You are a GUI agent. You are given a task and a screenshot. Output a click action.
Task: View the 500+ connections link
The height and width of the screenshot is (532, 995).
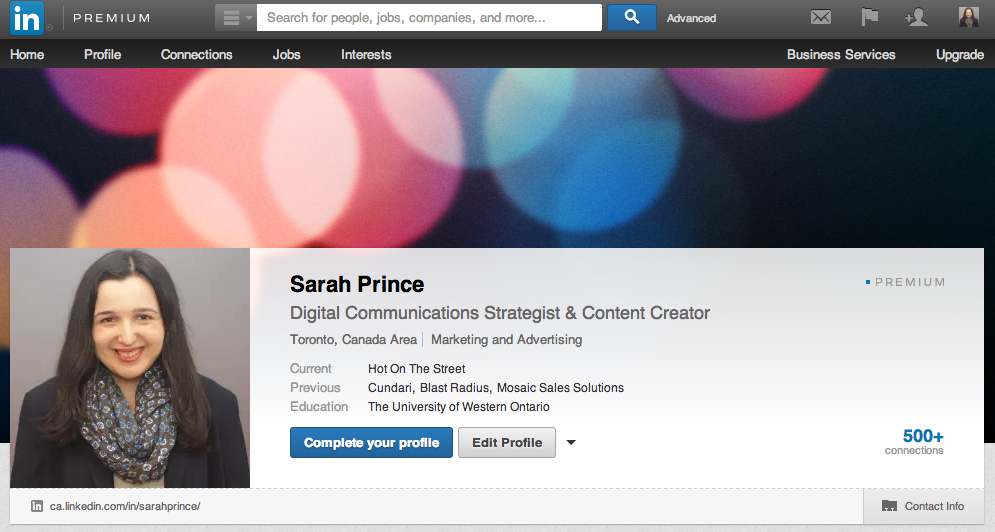click(x=914, y=441)
